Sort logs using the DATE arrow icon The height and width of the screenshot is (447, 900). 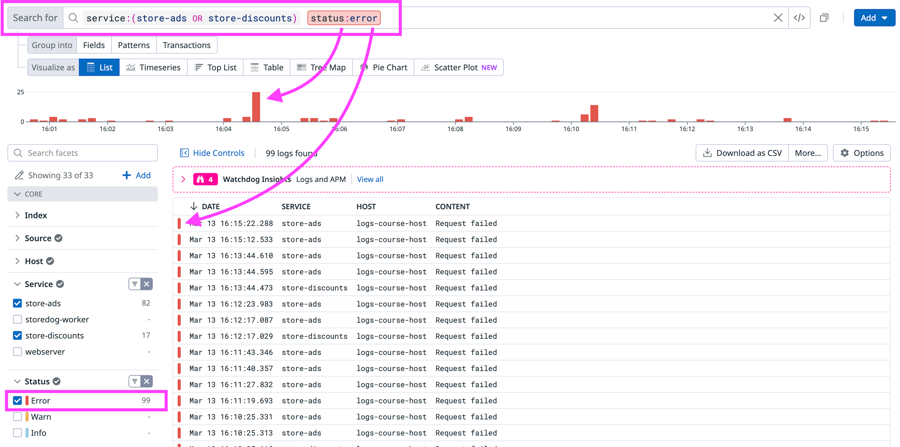pos(193,207)
